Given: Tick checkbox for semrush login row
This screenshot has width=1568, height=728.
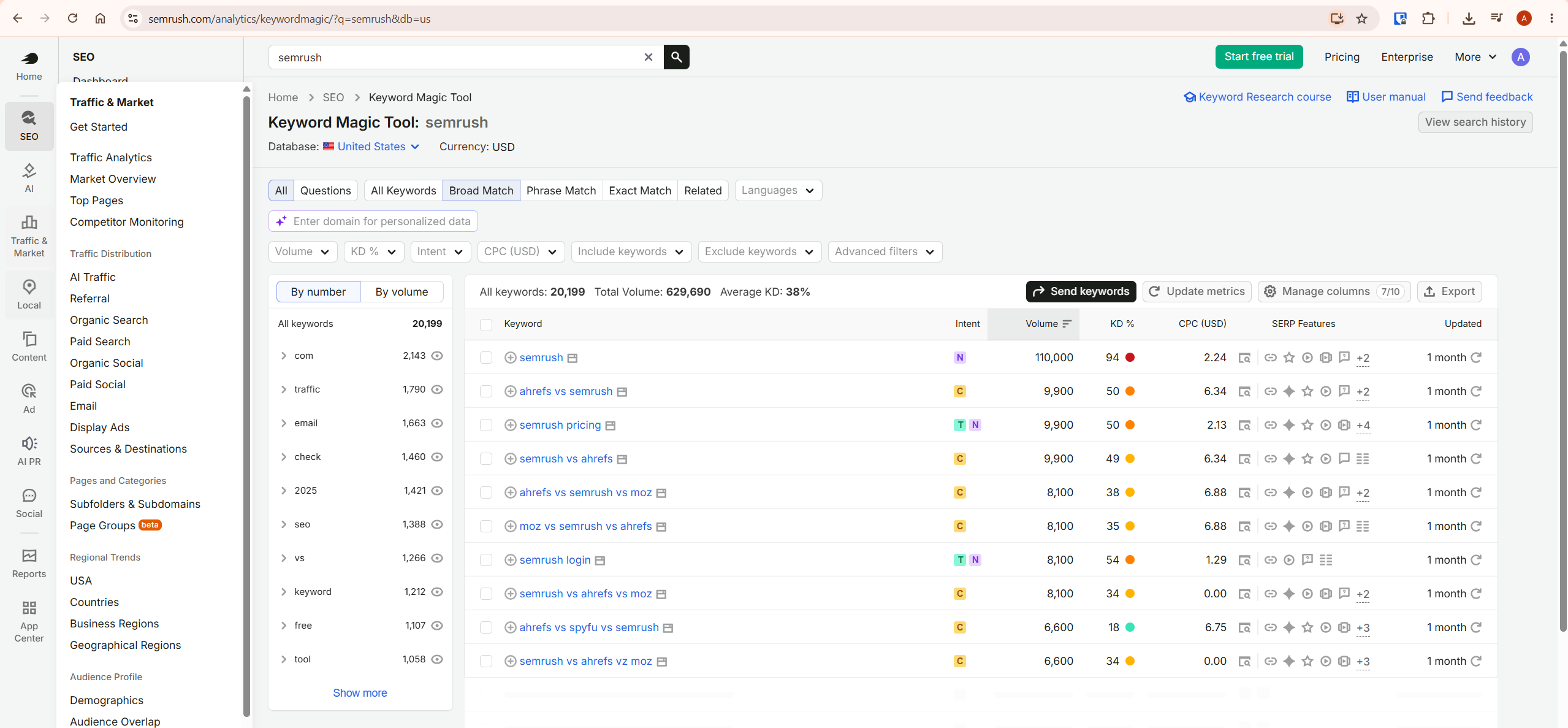Looking at the screenshot, I should [486, 560].
